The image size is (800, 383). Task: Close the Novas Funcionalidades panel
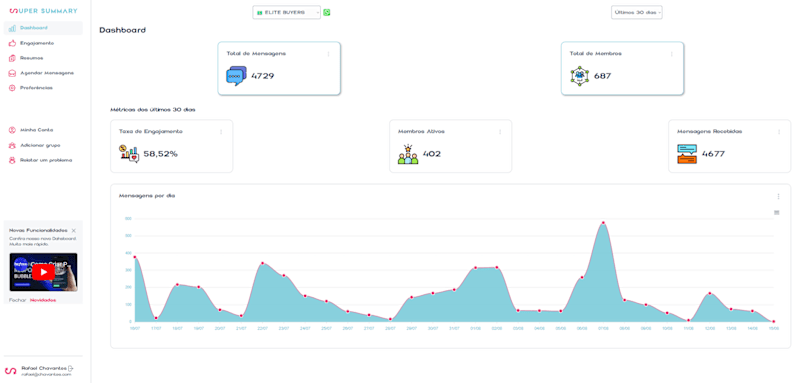(73, 231)
